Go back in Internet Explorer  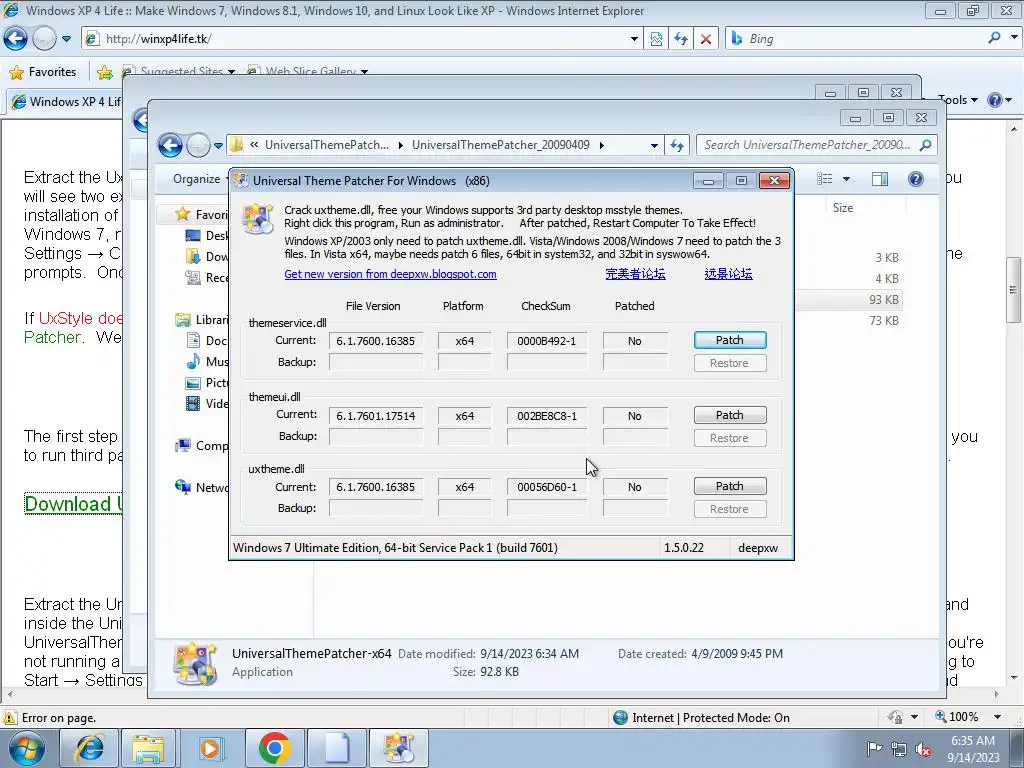coord(16,39)
